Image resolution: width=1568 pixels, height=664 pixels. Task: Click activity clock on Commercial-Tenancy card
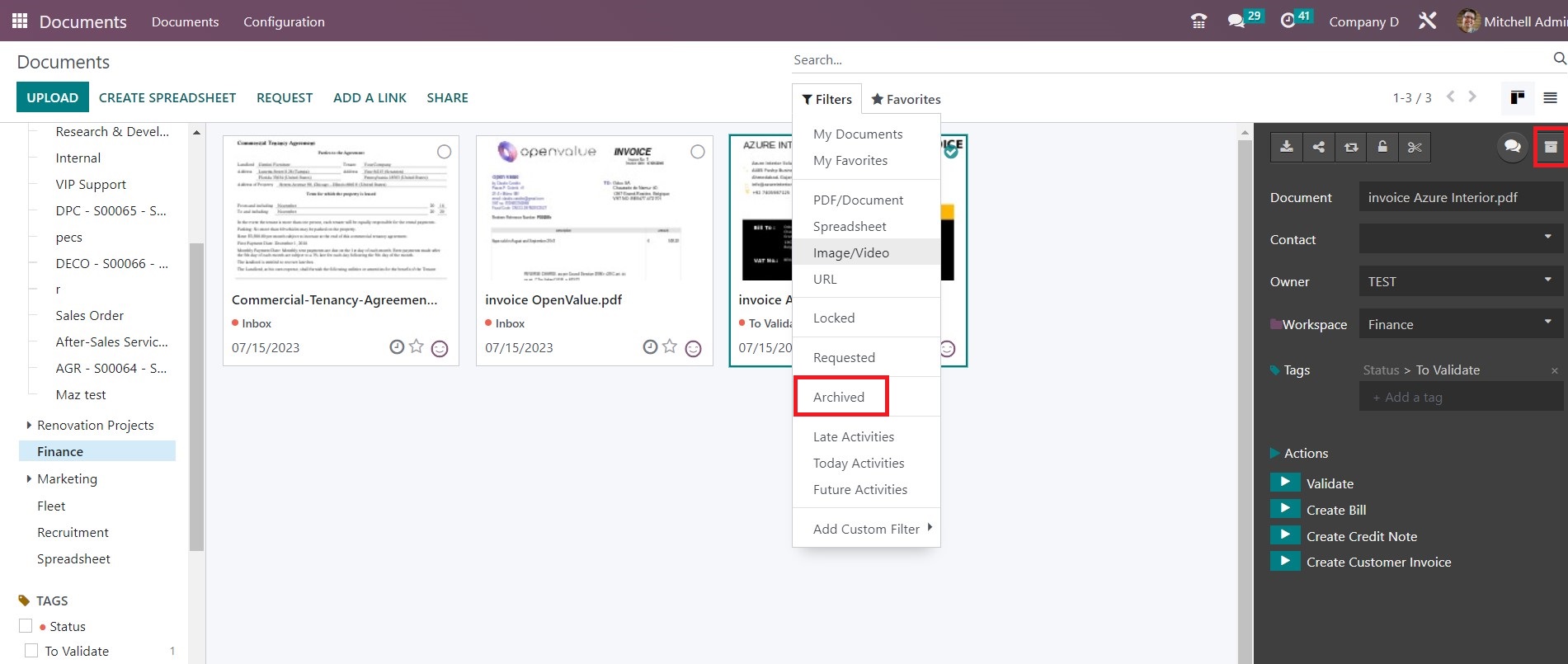coord(397,347)
